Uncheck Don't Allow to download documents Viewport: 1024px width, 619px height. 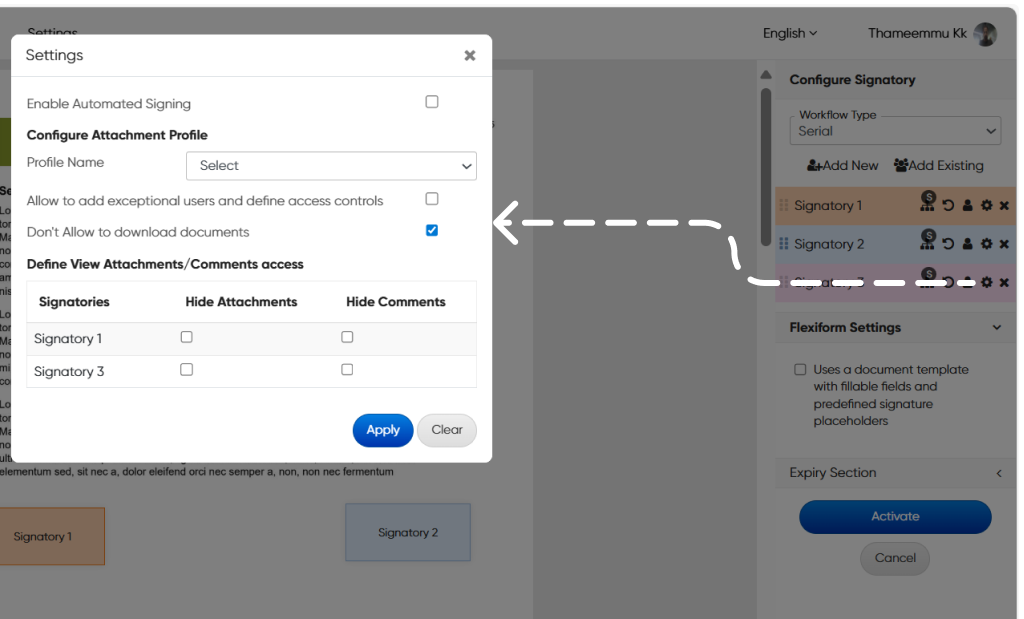(x=432, y=230)
